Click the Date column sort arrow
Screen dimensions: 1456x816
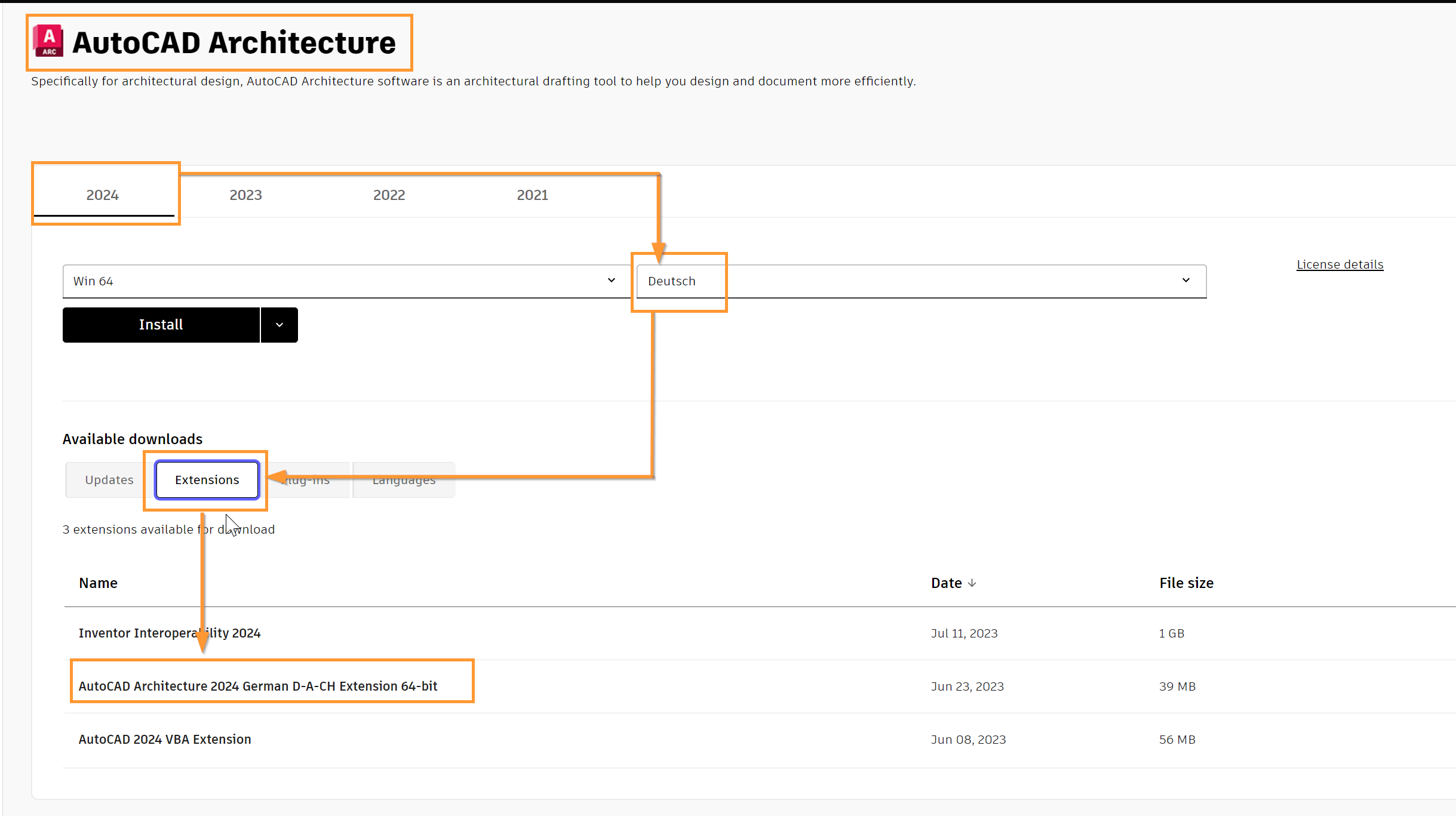[972, 583]
